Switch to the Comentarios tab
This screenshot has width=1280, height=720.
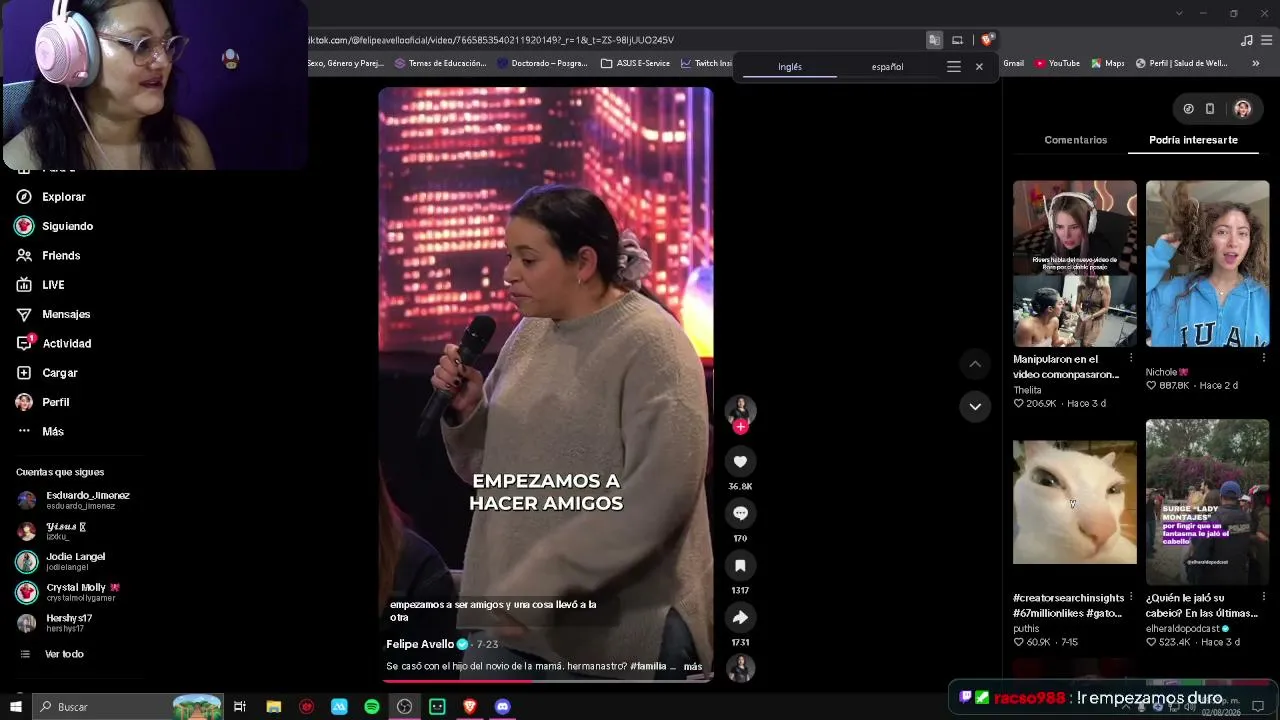1076,140
